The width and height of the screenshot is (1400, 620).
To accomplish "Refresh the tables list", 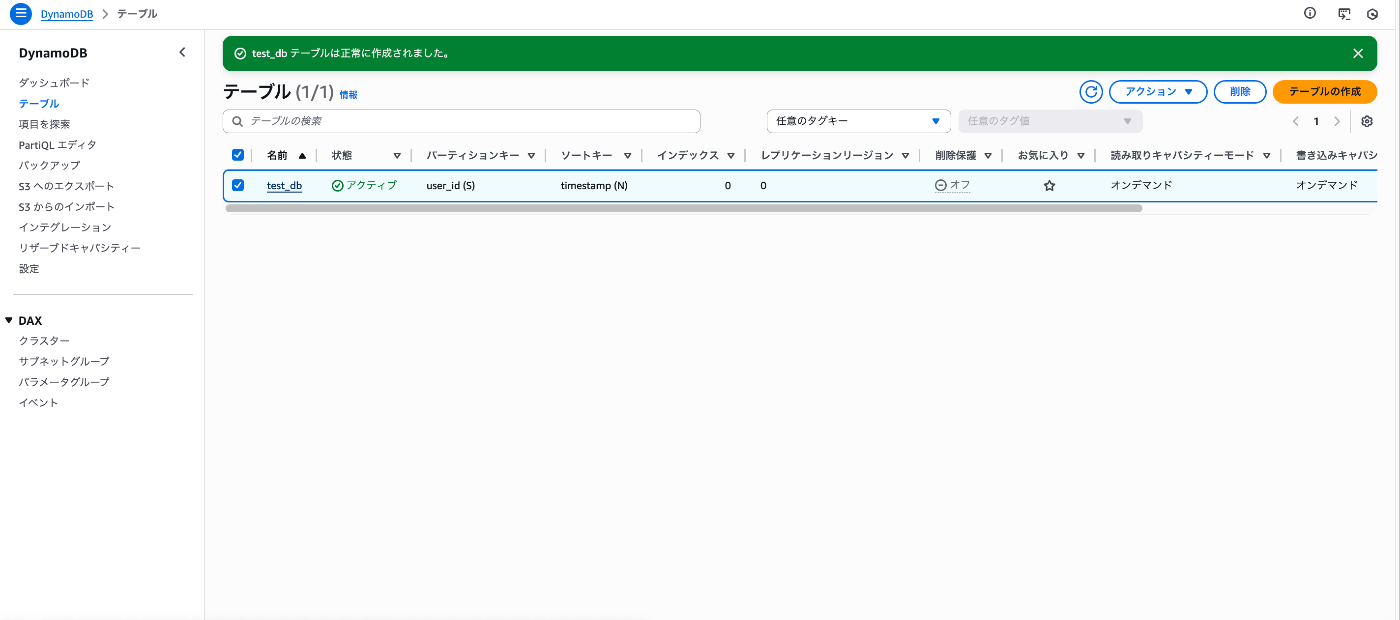I will coord(1091,92).
